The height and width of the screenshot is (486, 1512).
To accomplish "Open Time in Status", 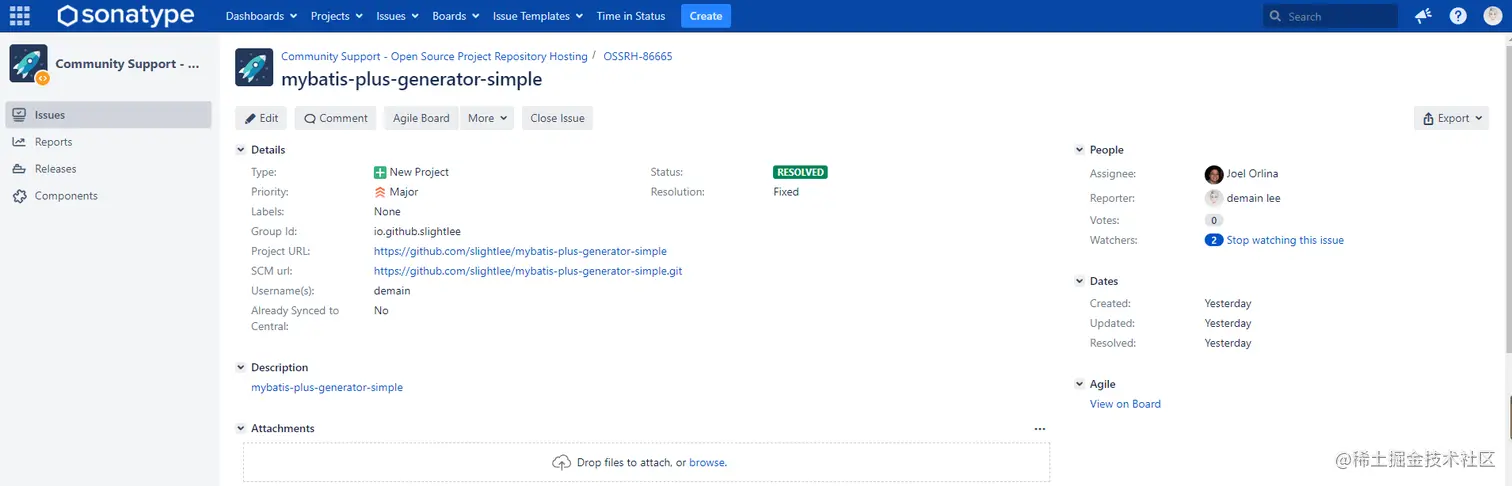I will coord(631,16).
